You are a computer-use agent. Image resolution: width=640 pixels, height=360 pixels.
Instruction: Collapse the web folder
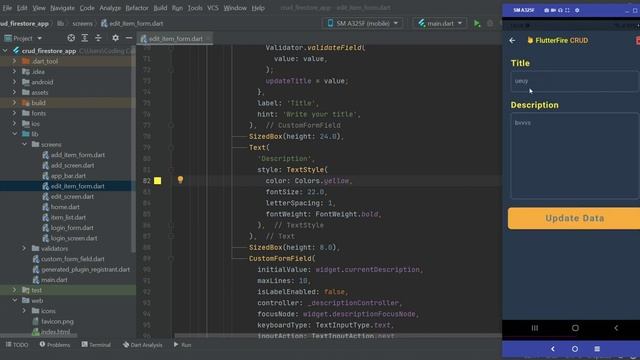coord(15,300)
